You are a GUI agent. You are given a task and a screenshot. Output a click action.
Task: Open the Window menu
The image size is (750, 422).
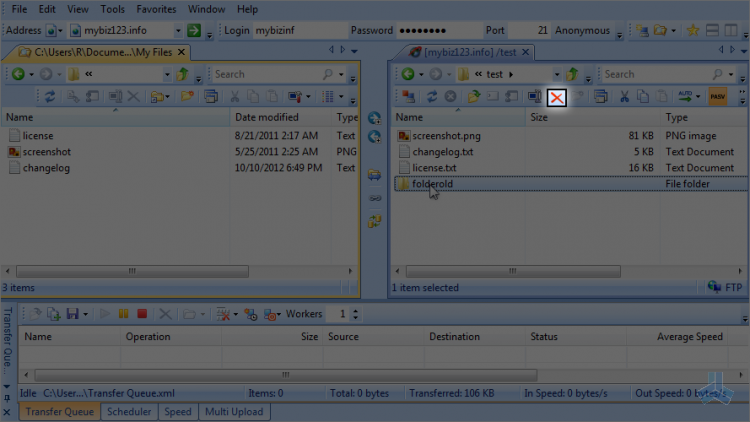[206, 9]
